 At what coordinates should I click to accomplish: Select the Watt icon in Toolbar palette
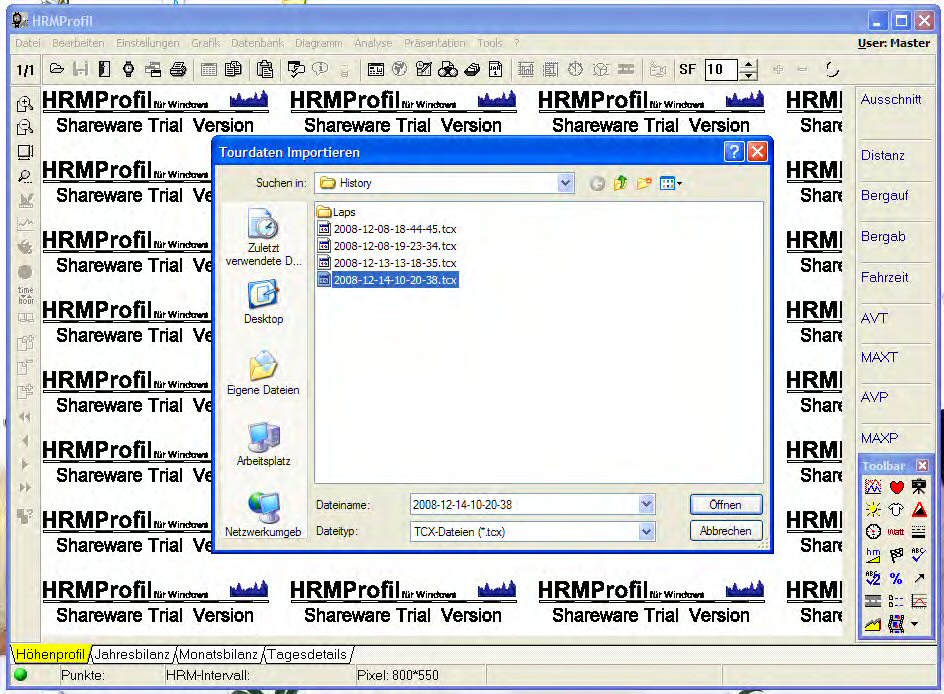point(896,532)
